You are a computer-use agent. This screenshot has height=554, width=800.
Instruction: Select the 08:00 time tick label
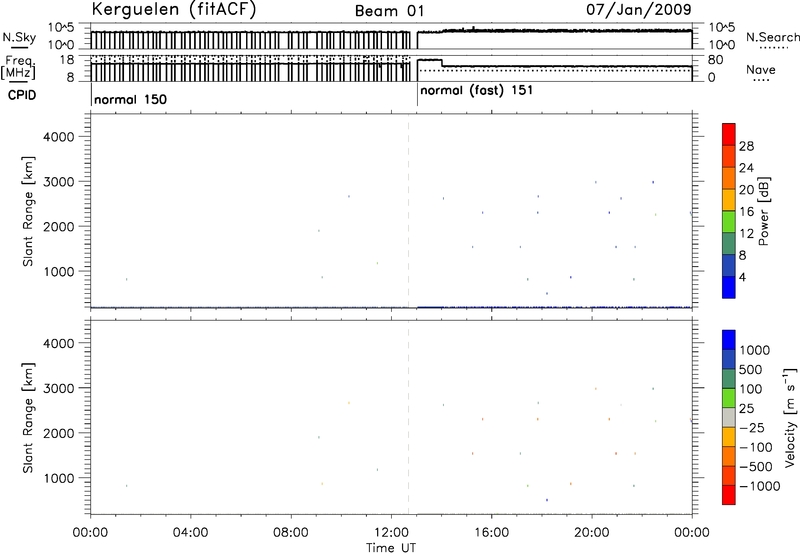(x=291, y=533)
